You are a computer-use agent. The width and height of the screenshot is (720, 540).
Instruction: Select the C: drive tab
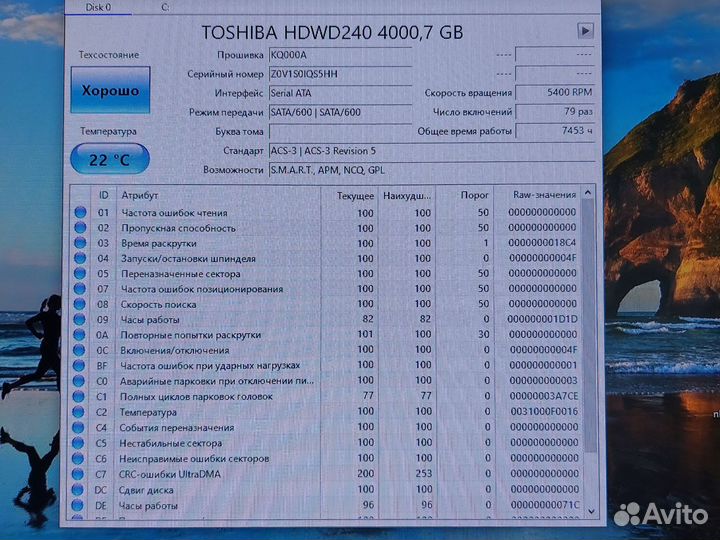point(165,7)
